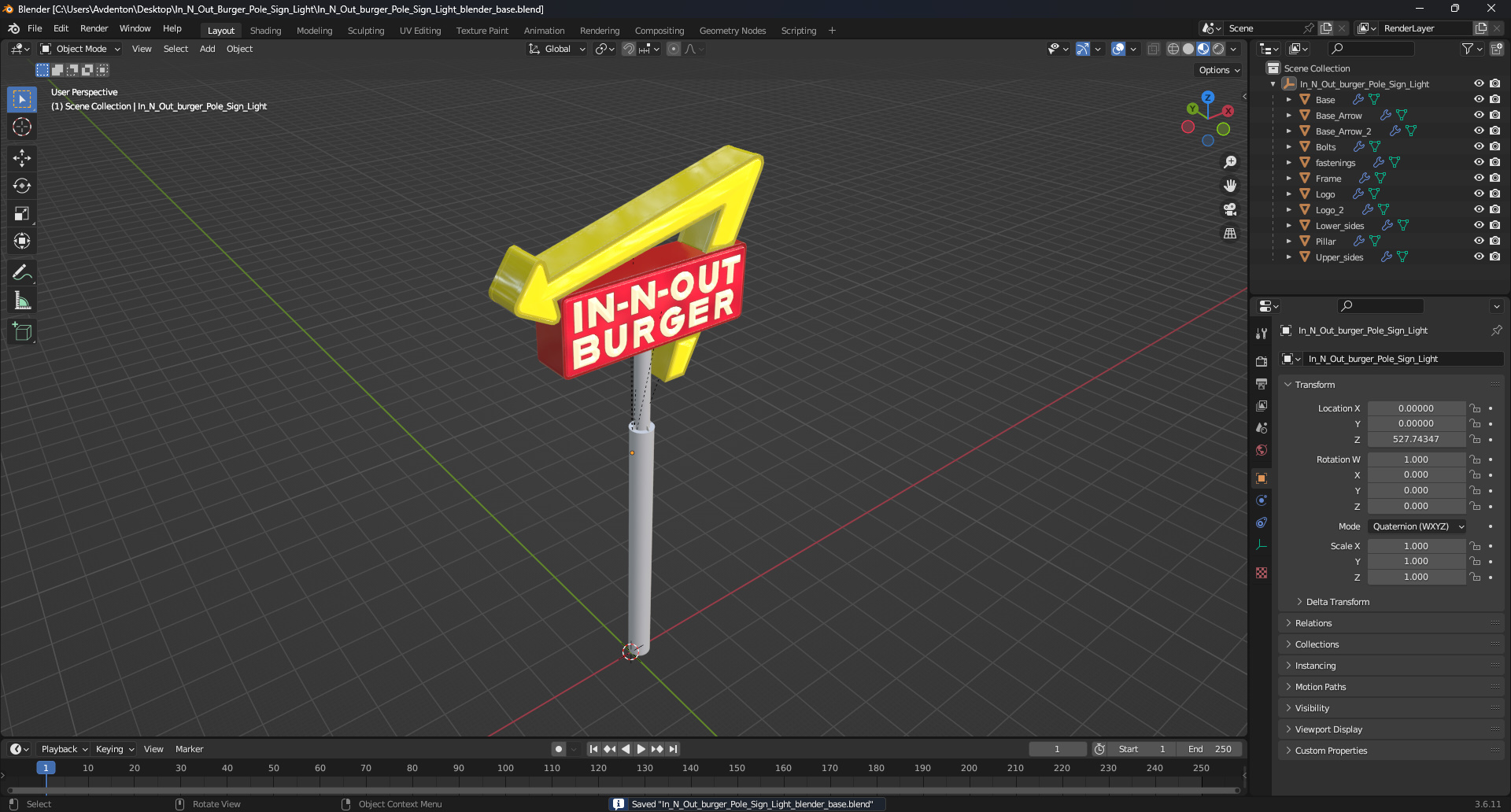Pick the Scale tool
Screen dimensions: 1511x812
pos(22,213)
